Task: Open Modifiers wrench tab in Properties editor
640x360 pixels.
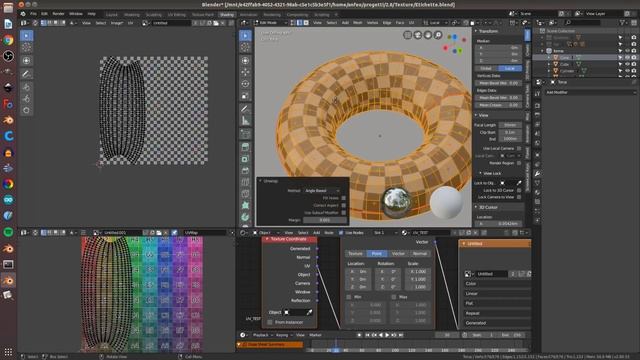Action: (x=538, y=174)
